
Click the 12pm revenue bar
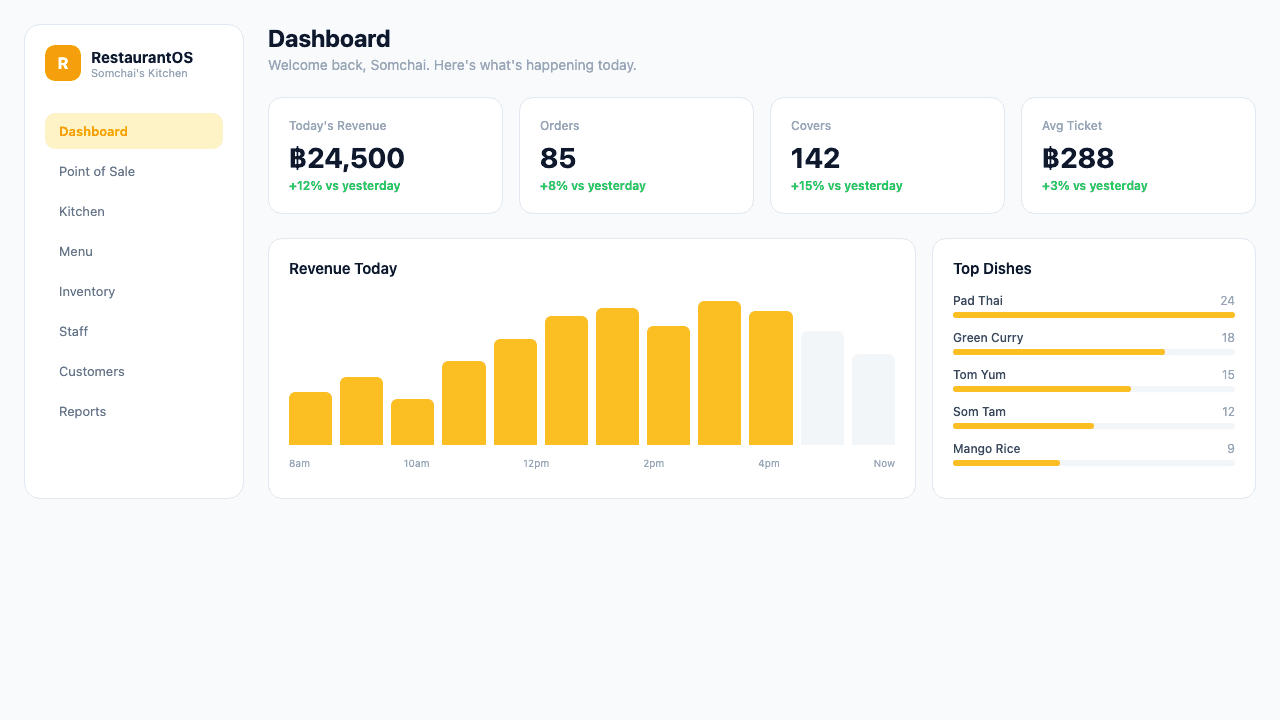click(x=515, y=392)
